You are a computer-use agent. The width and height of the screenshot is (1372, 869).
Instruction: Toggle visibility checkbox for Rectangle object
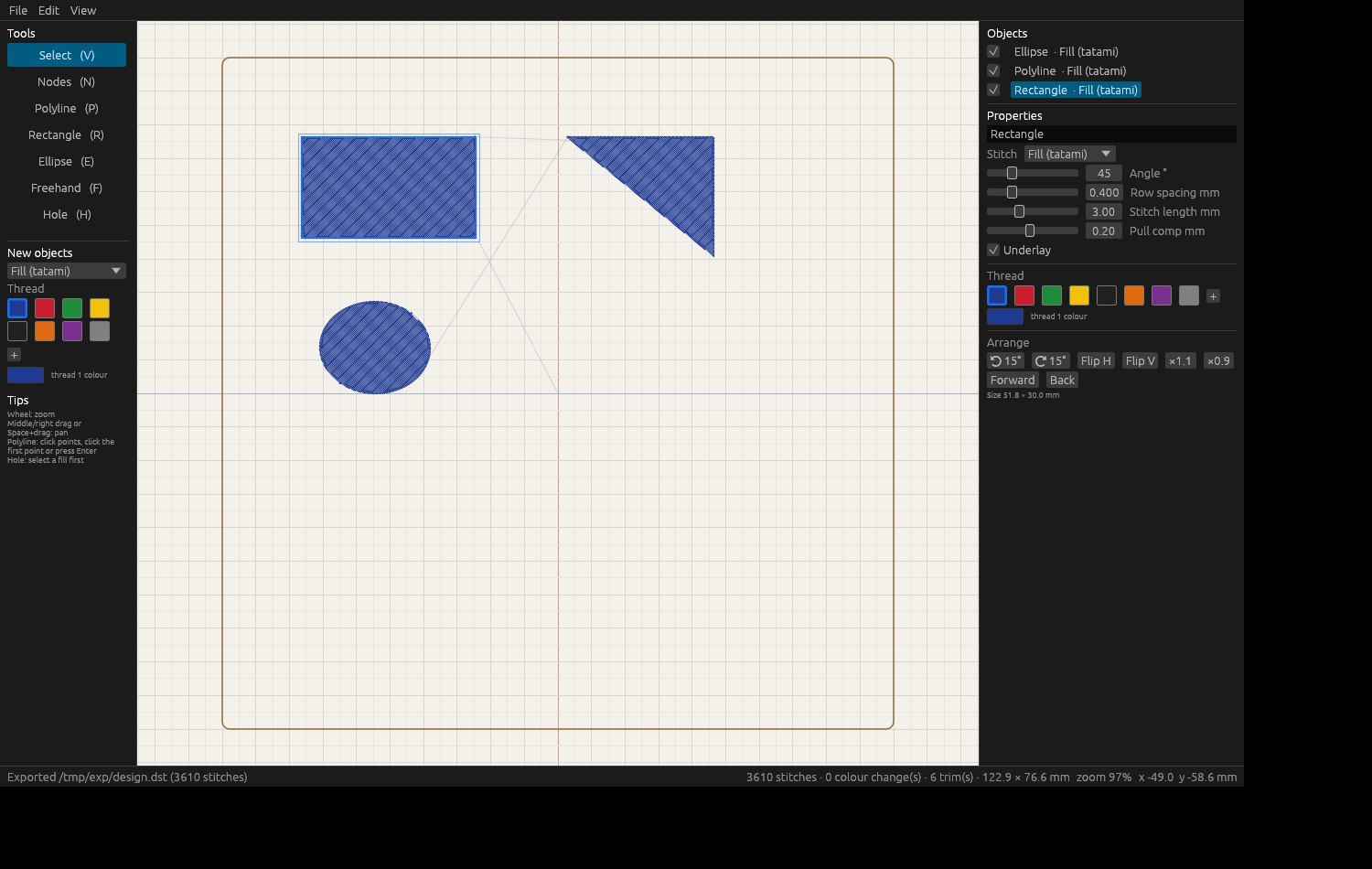click(x=993, y=90)
